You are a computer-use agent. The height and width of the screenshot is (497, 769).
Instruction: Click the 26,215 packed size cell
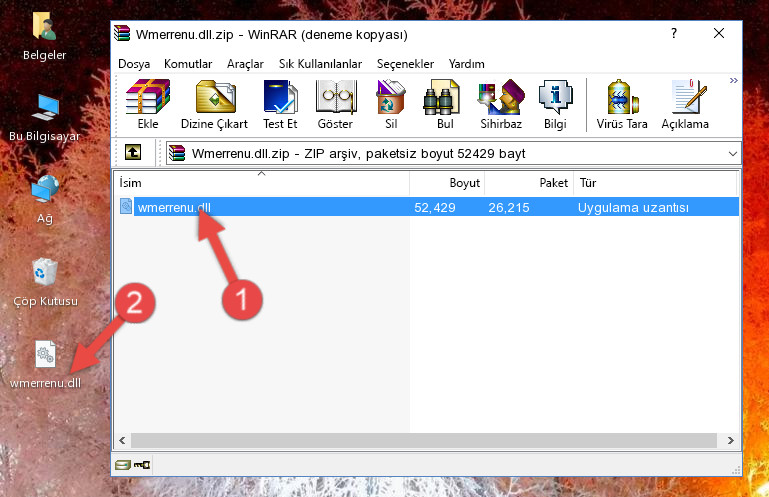[x=509, y=208]
